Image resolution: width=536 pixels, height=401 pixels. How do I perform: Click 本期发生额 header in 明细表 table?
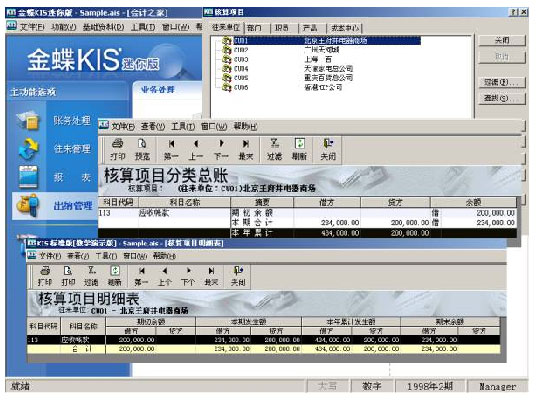[249, 322]
